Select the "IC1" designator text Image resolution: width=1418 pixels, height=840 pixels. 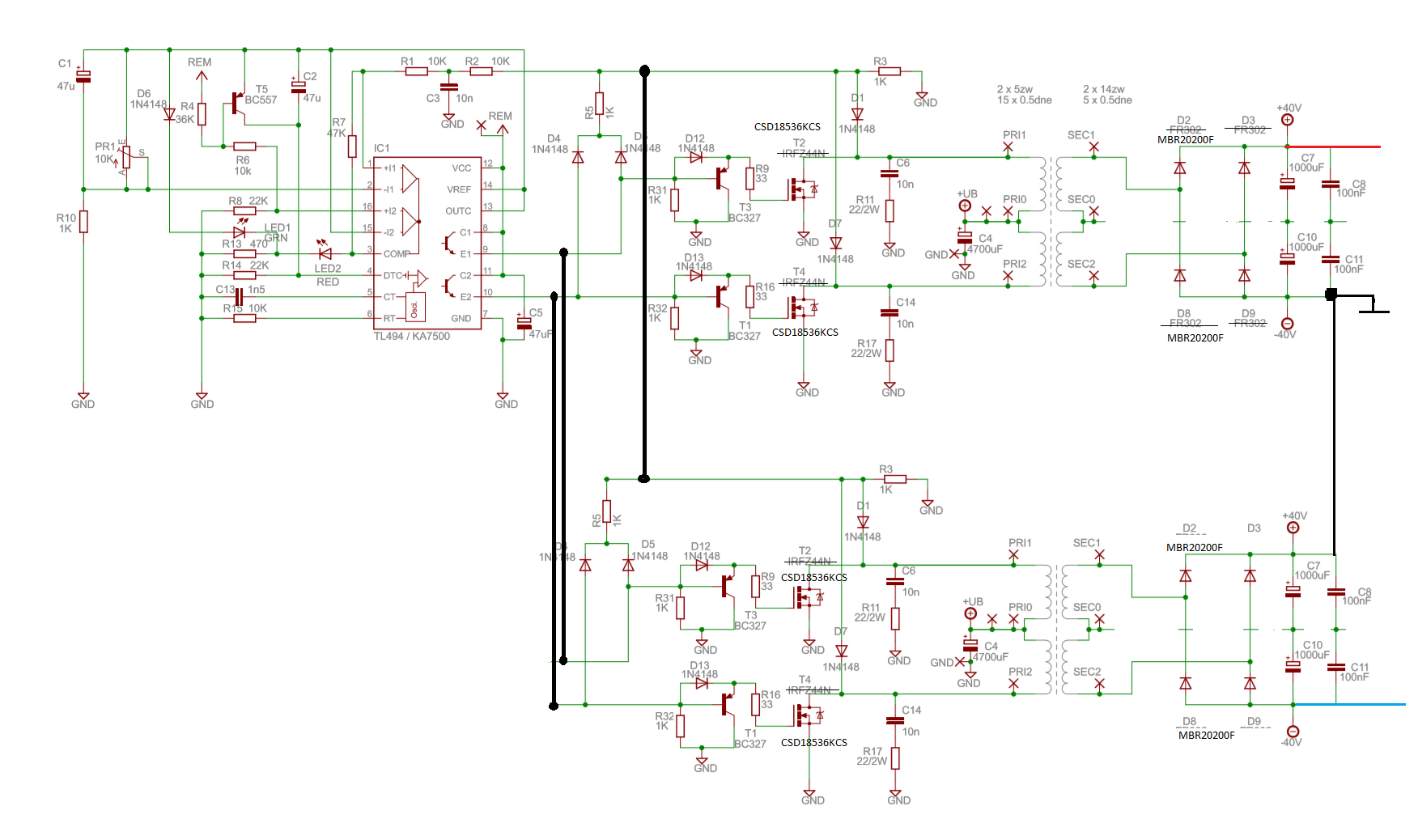[x=382, y=148]
